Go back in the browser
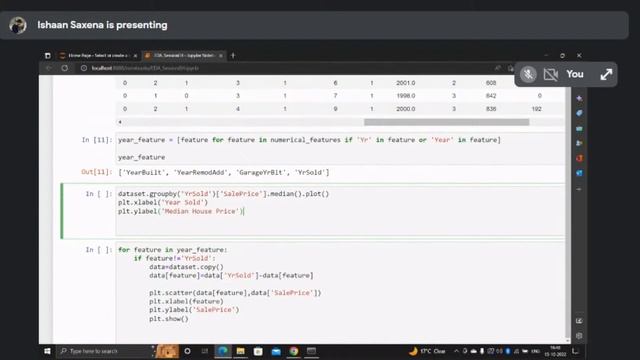The image size is (640, 360). (x=49, y=68)
